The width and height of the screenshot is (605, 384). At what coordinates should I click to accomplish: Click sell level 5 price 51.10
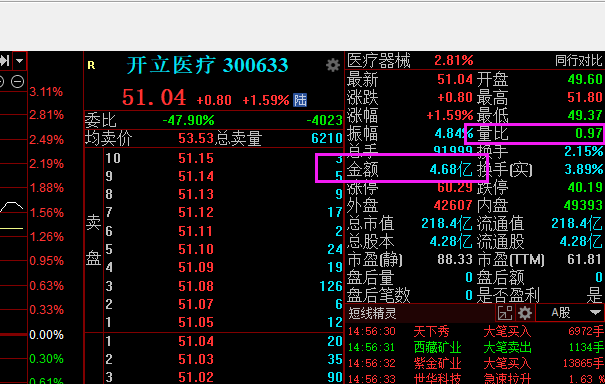(x=196, y=249)
